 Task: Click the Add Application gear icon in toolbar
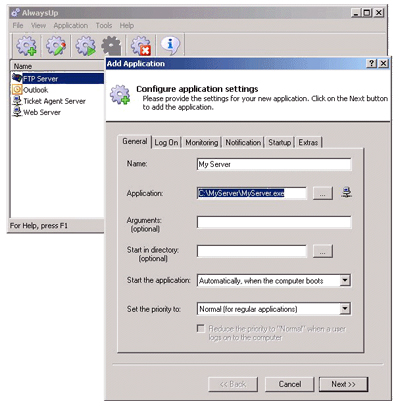pyautogui.click(x=27, y=46)
